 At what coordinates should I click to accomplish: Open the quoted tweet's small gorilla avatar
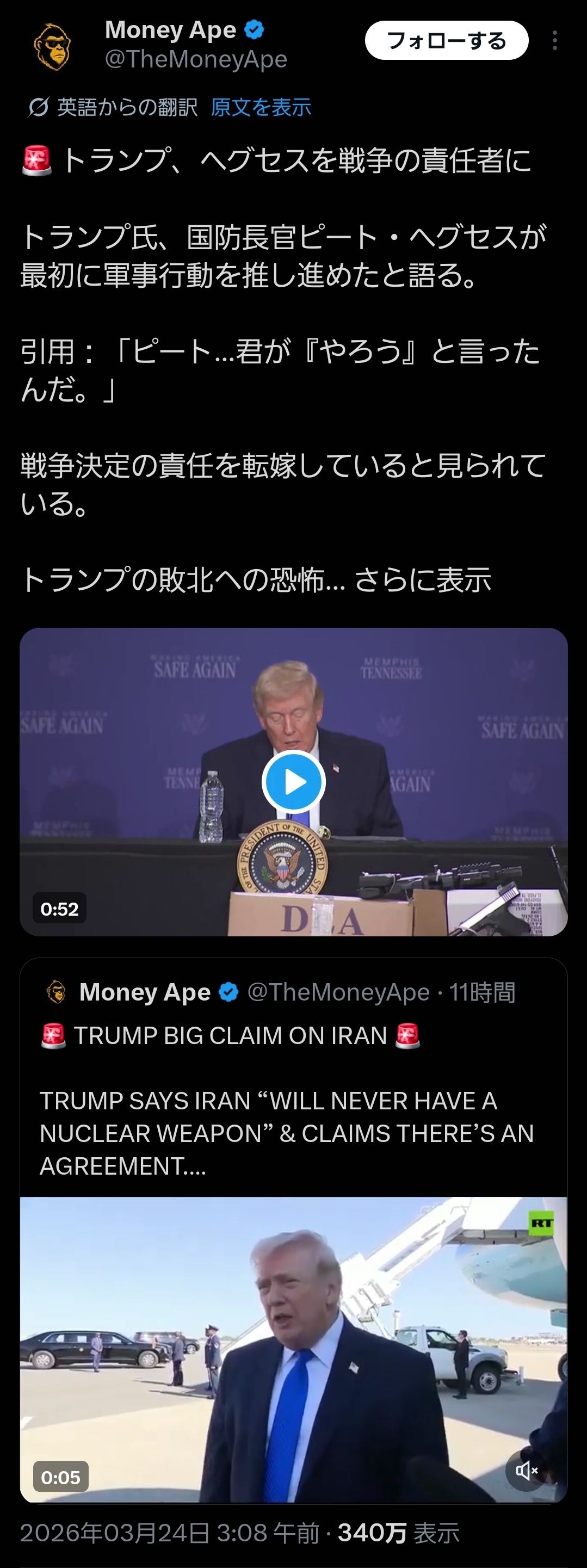point(56,992)
